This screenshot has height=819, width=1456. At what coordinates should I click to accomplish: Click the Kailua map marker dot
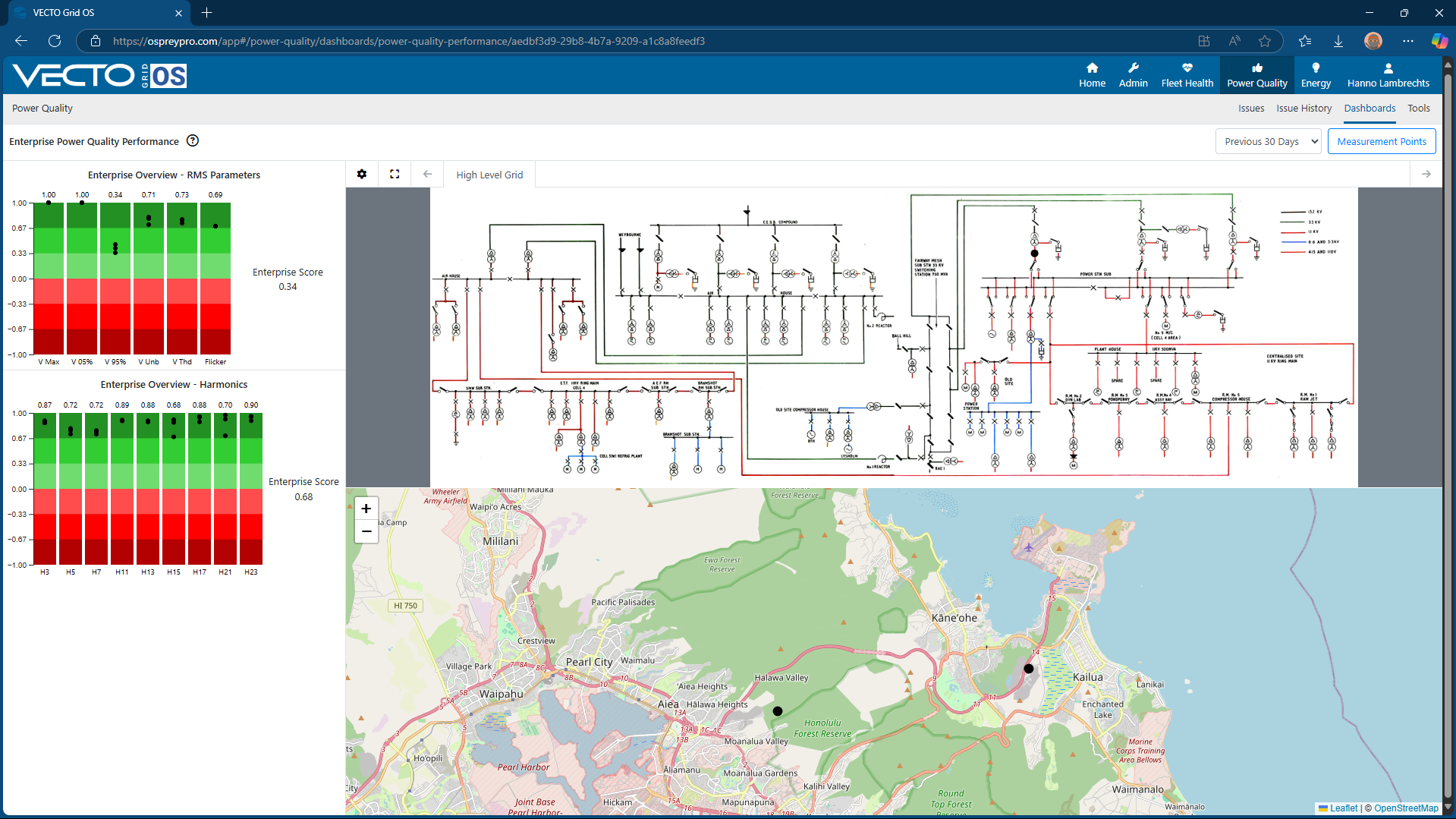1028,669
